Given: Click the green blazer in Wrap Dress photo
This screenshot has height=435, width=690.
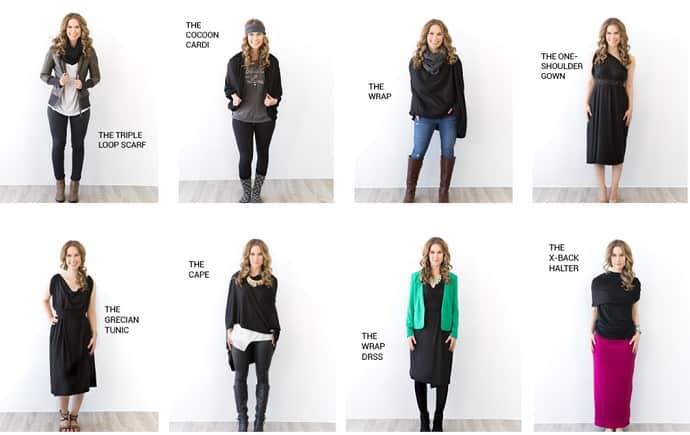Looking at the screenshot, I should [432, 304].
